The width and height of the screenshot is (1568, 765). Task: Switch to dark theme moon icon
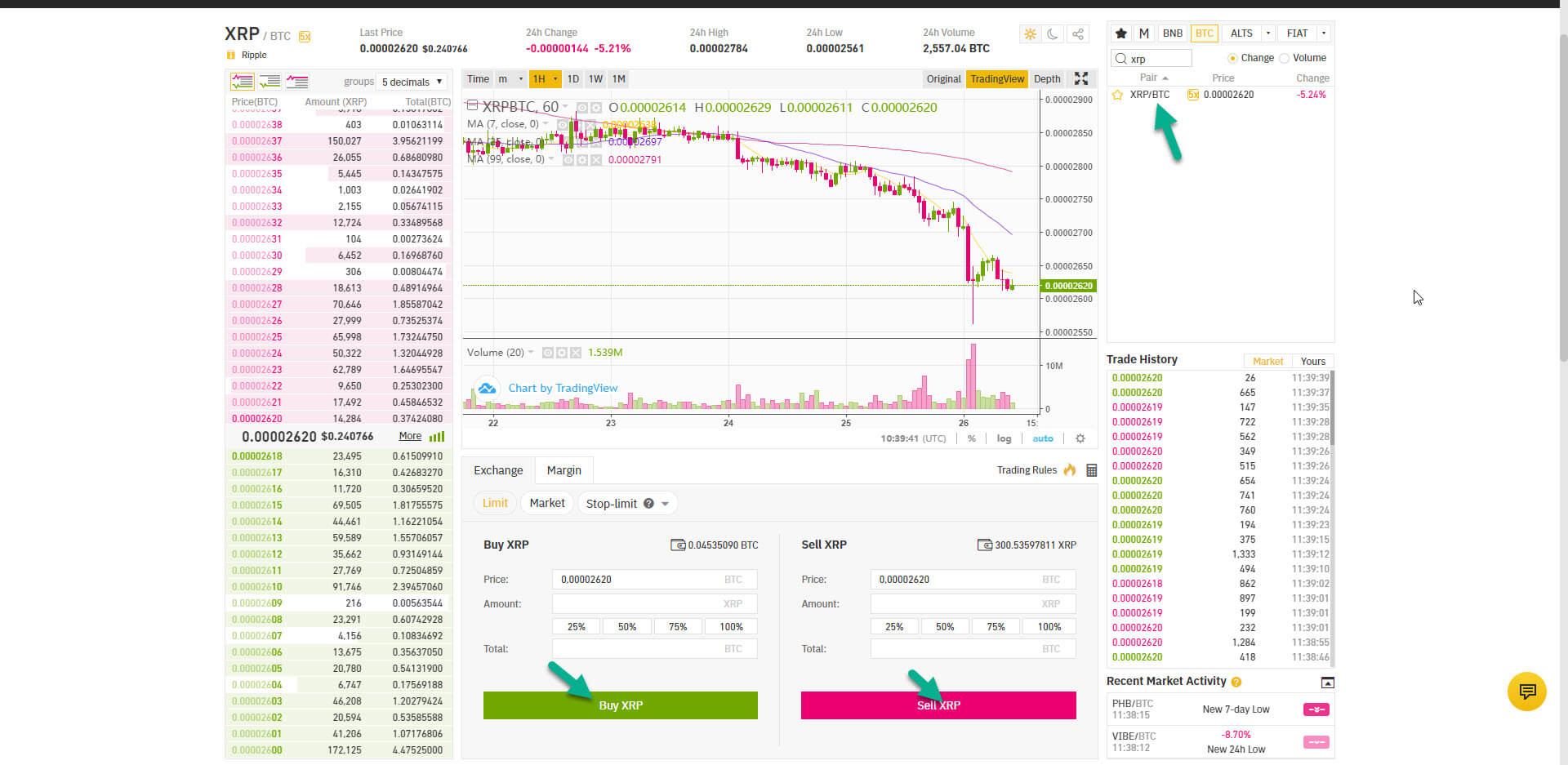pyautogui.click(x=1053, y=34)
